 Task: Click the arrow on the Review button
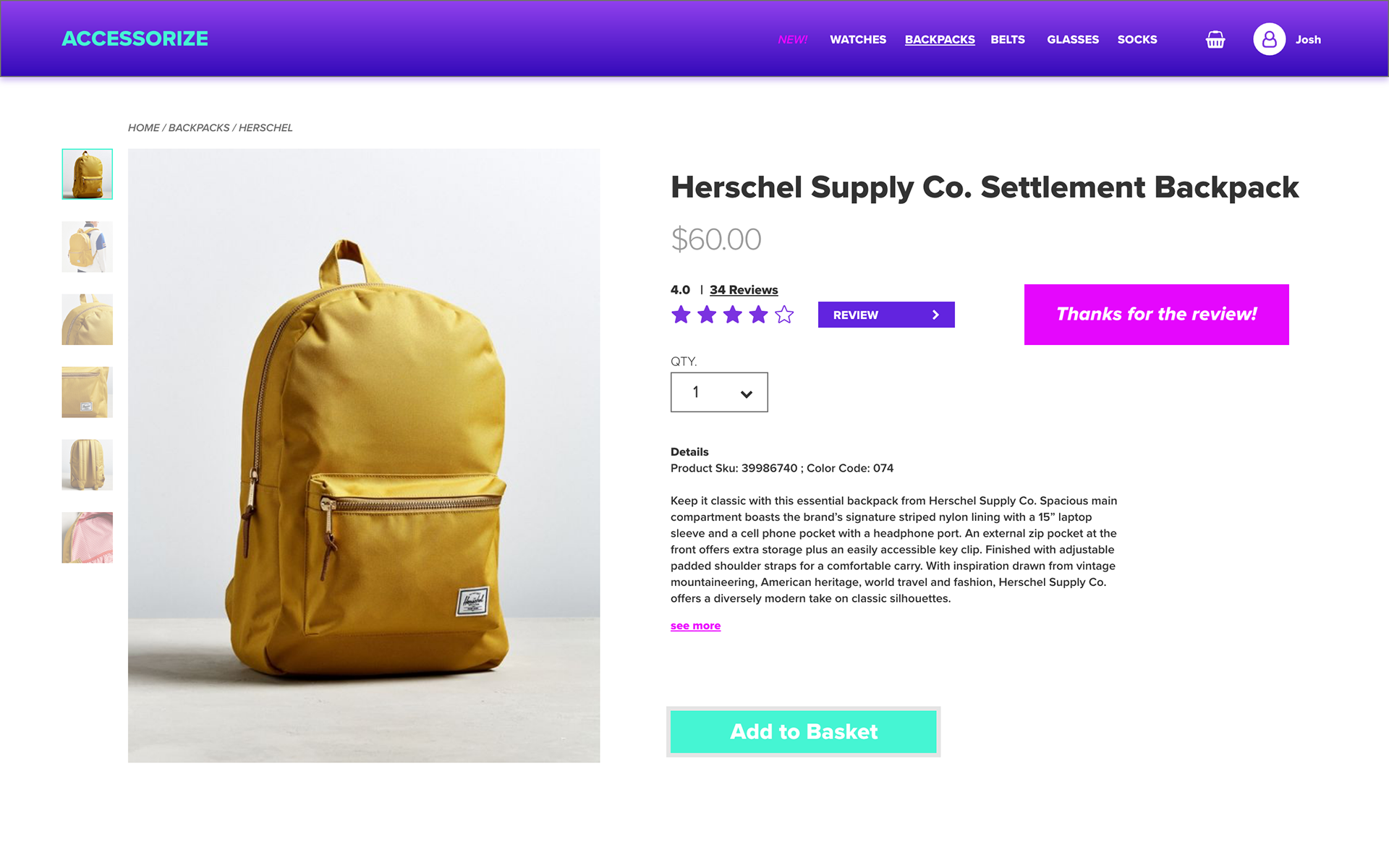pos(935,315)
